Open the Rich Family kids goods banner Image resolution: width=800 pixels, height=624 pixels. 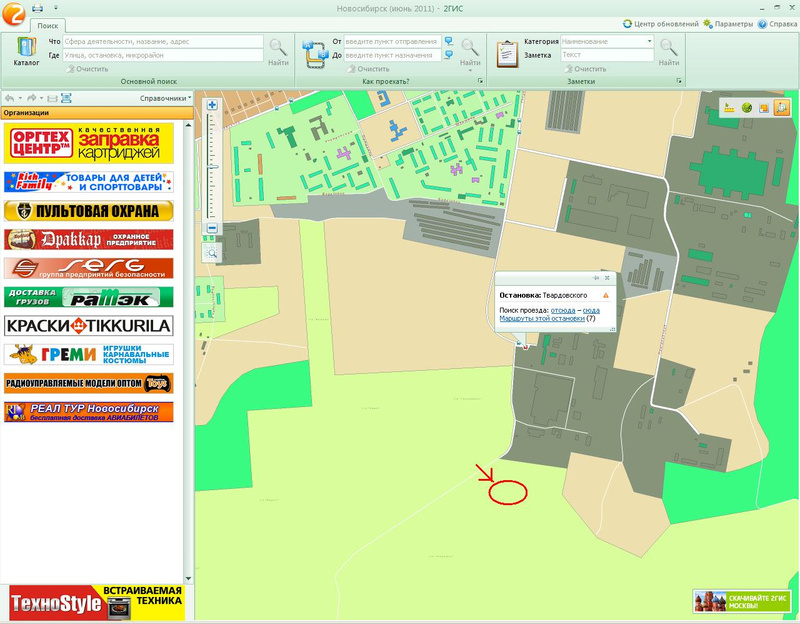coord(89,182)
